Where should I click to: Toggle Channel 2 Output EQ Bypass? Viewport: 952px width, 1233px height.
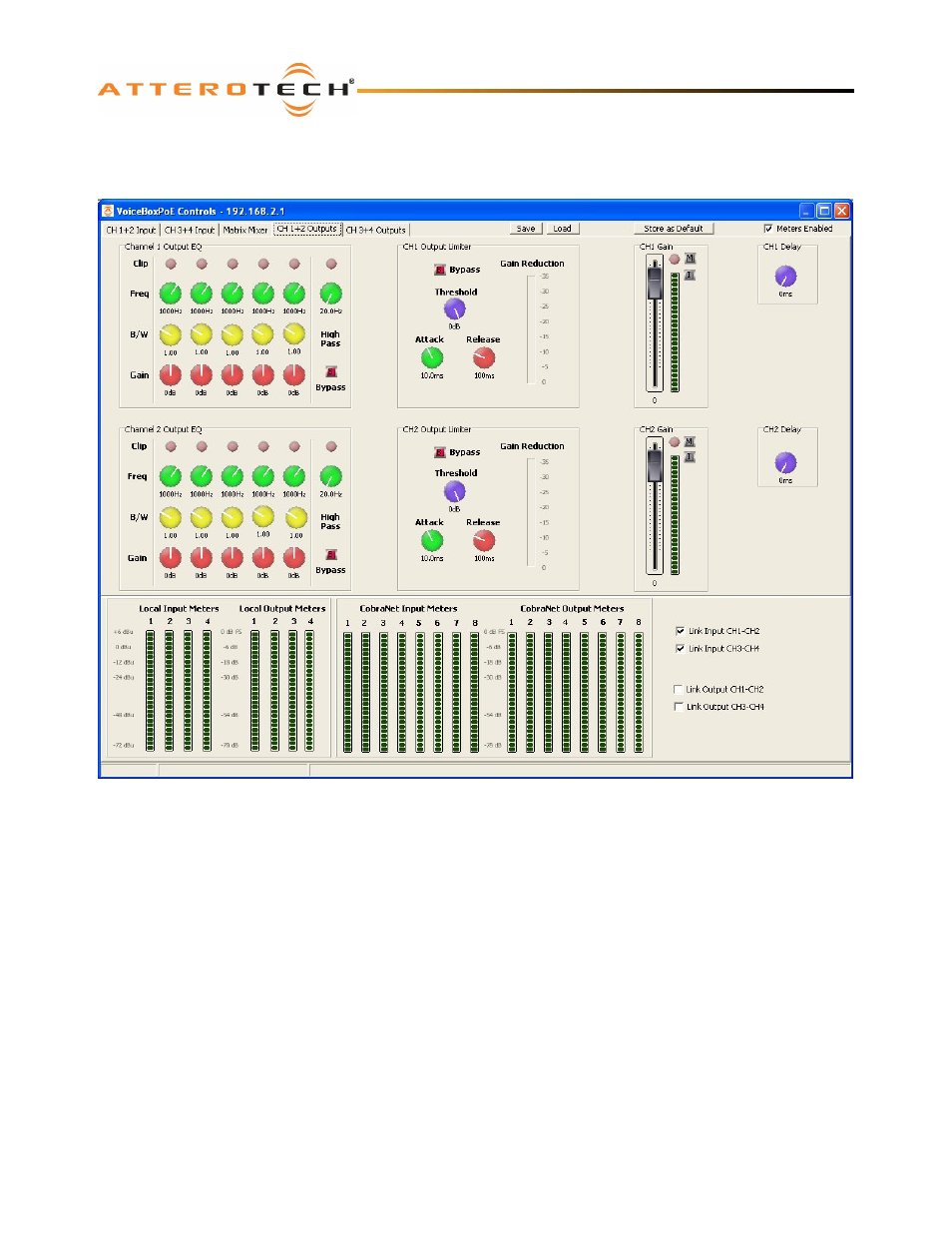pos(331,554)
